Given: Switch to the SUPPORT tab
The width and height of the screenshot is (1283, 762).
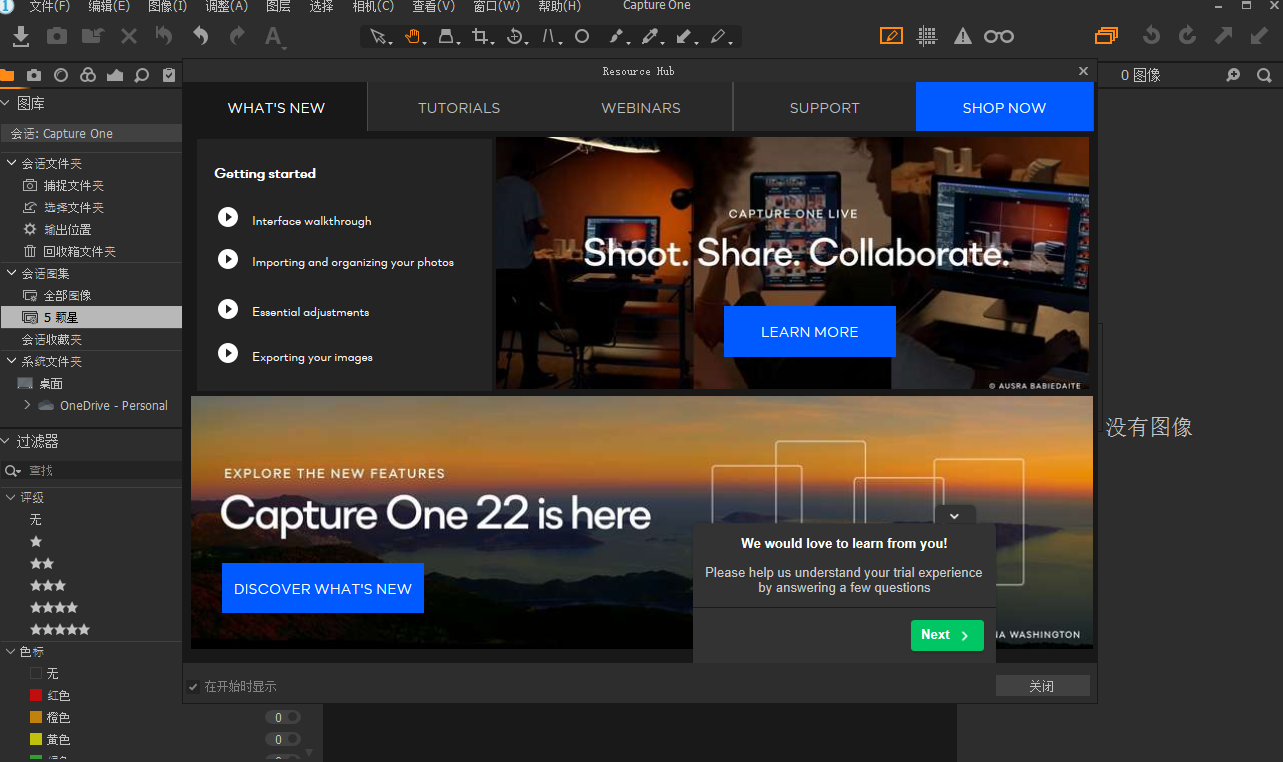Looking at the screenshot, I should click(825, 108).
